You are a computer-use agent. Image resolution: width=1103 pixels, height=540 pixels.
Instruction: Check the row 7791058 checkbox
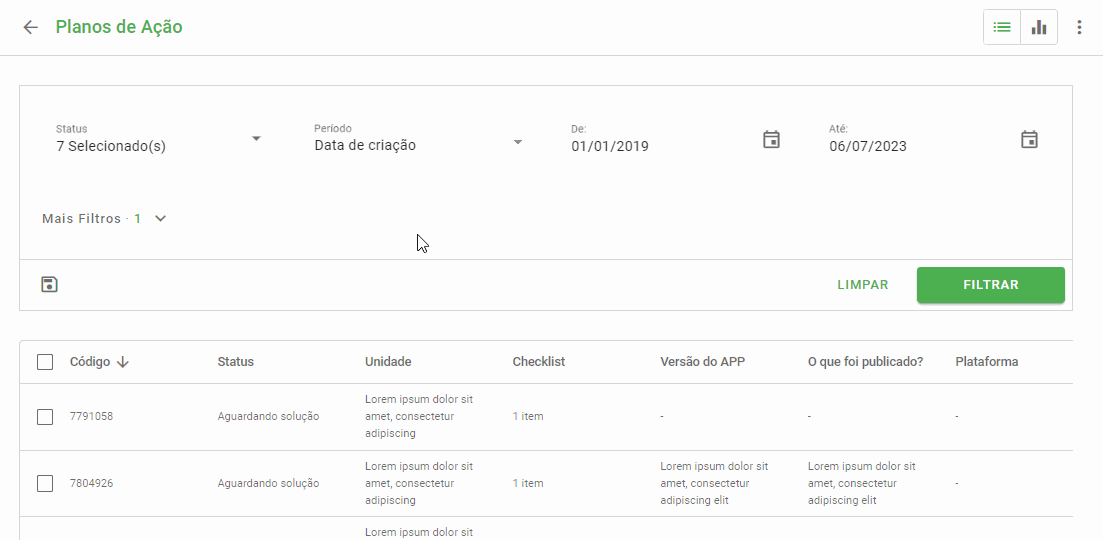pyautogui.click(x=45, y=416)
